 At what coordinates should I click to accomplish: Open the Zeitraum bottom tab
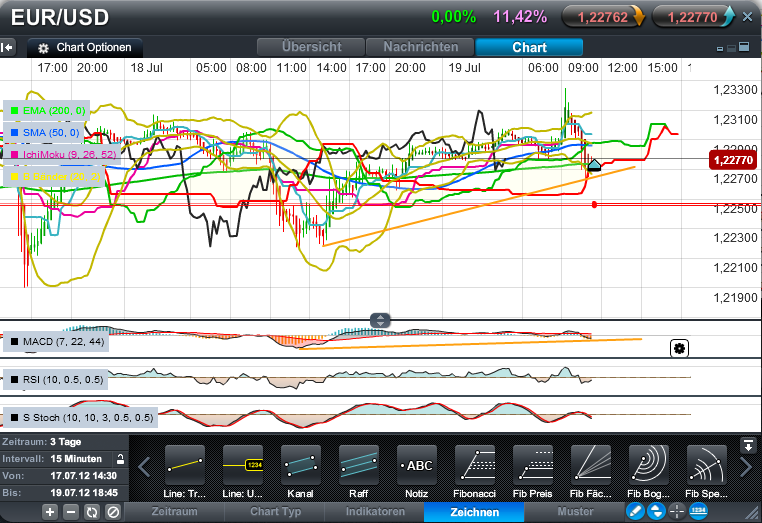pos(174,512)
